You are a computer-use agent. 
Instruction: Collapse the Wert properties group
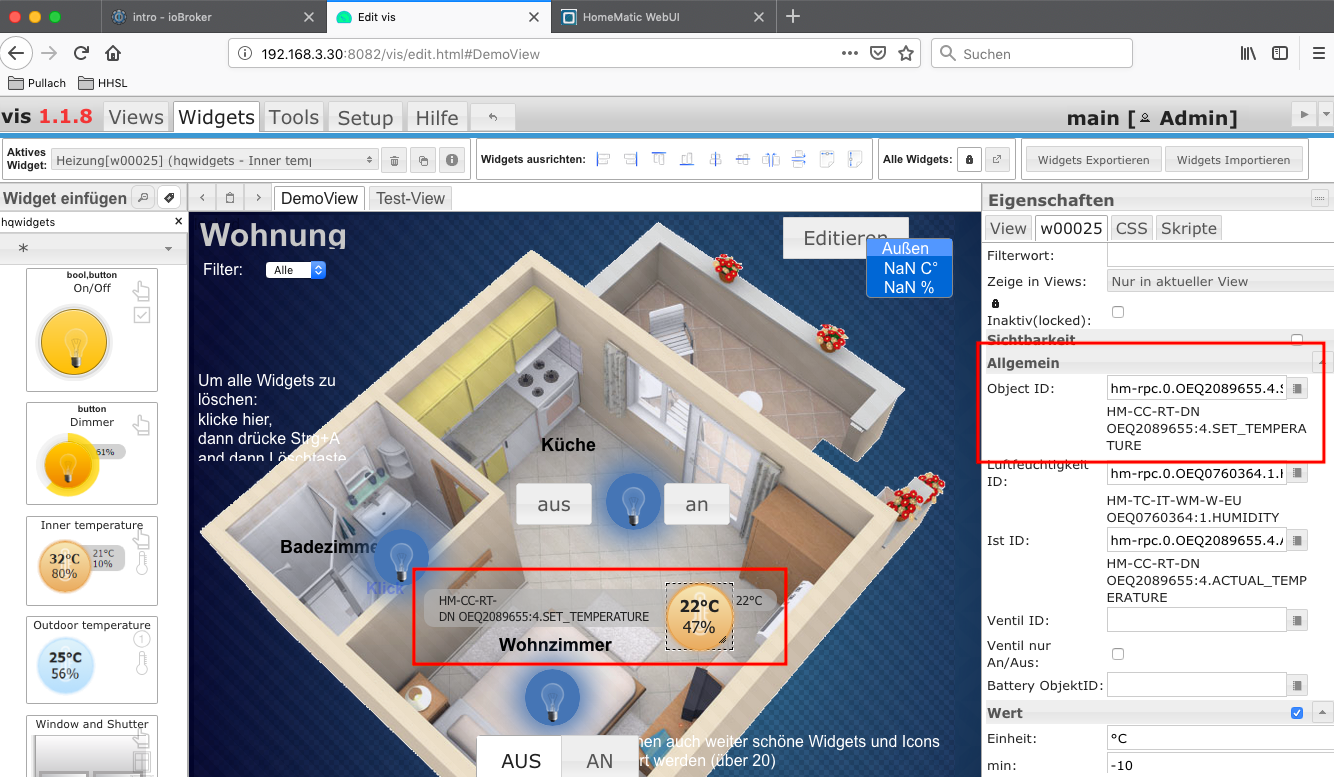coord(1322,713)
